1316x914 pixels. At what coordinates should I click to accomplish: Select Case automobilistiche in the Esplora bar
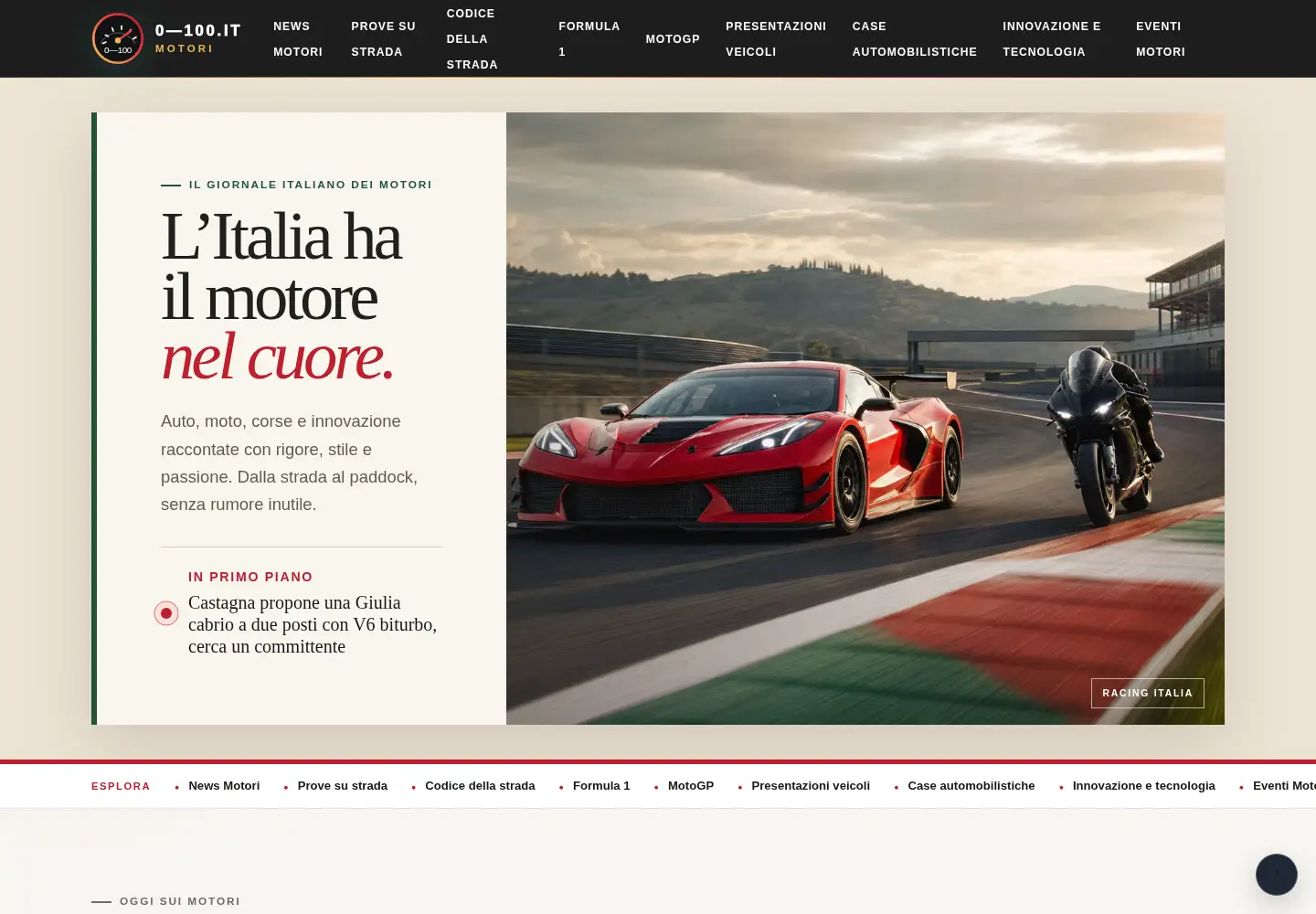(971, 786)
